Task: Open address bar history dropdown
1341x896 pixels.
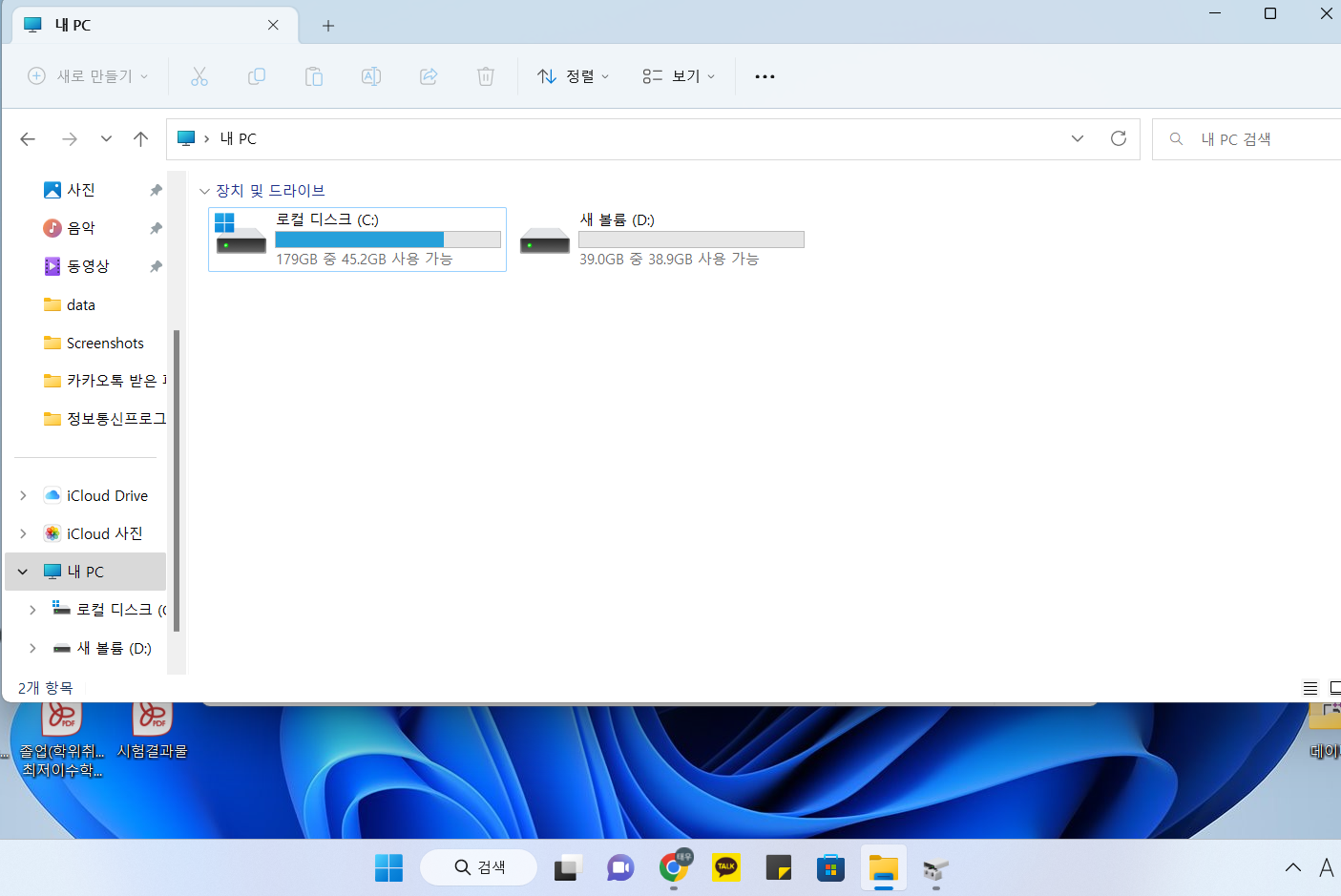Action: pos(1078,138)
